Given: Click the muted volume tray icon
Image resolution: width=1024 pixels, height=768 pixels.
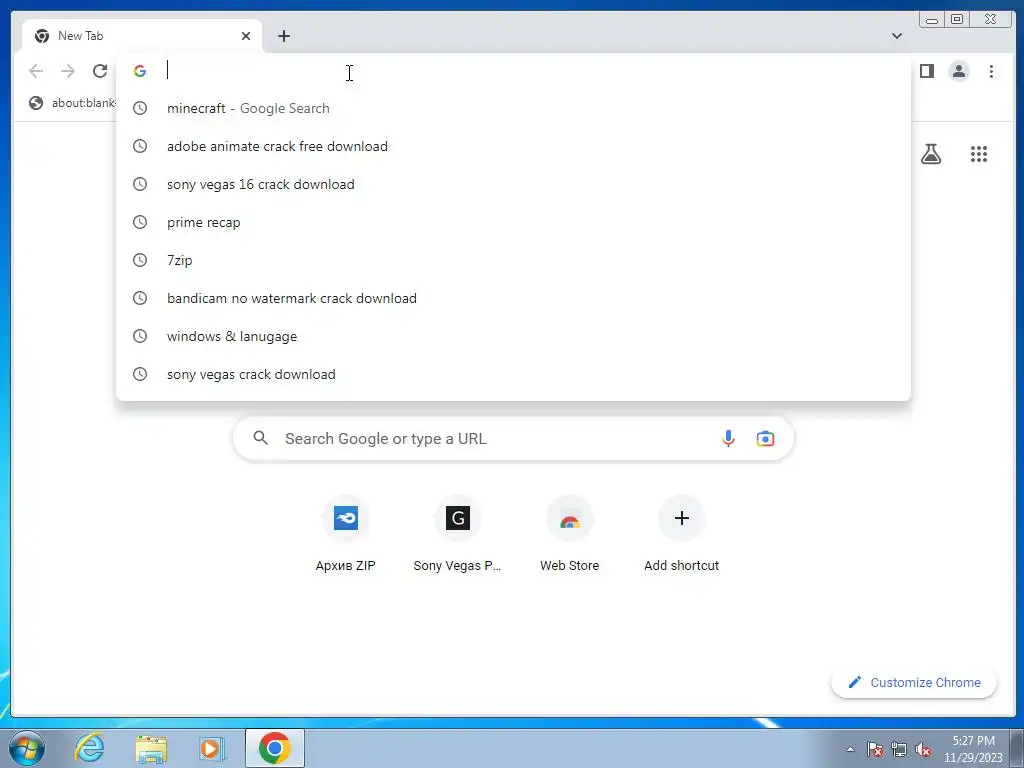Looking at the screenshot, I should point(923,749).
